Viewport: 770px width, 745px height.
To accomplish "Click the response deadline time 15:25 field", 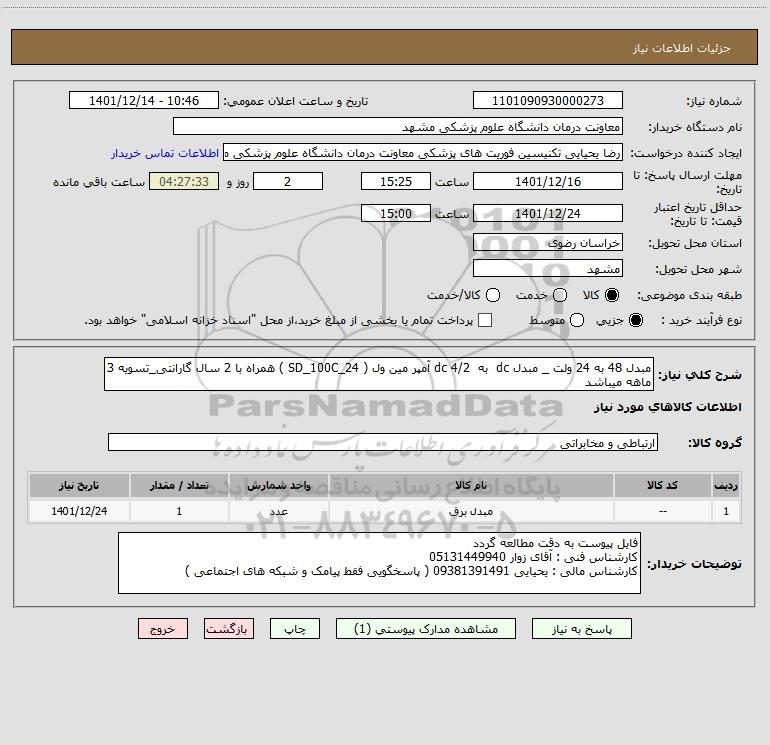I will [396, 182].
